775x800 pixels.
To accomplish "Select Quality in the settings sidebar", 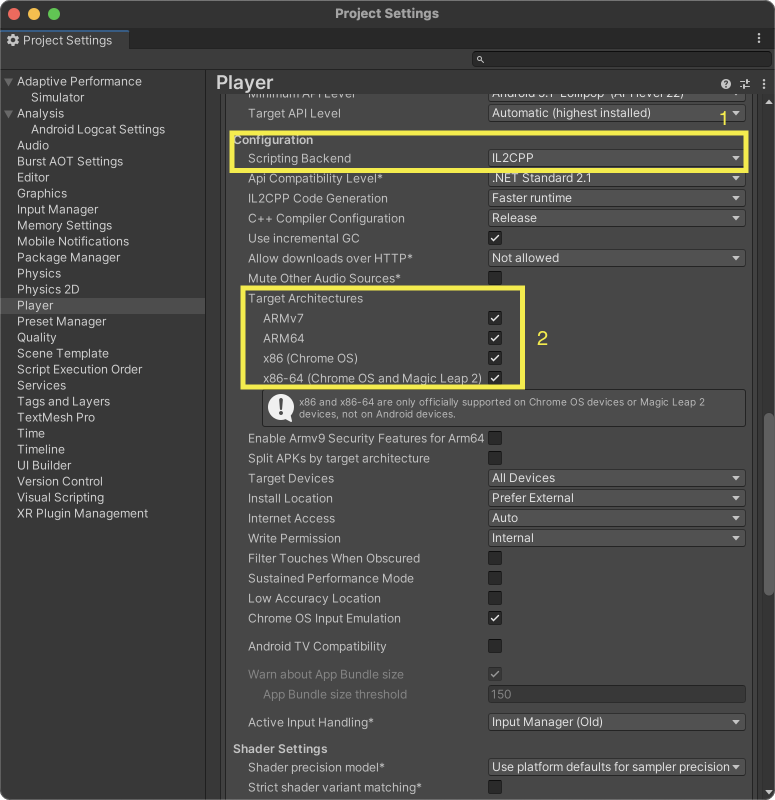I will point(37,337).
